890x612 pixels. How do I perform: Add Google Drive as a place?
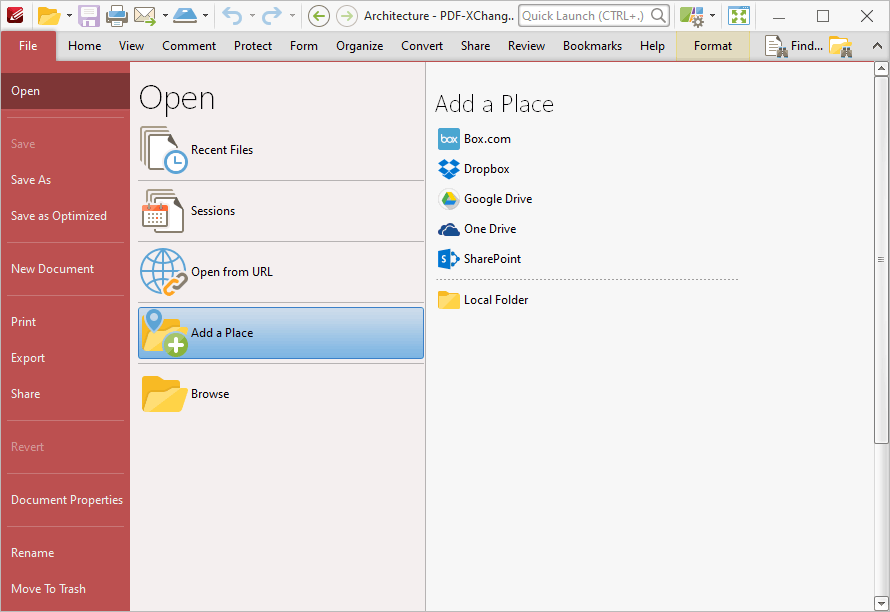coord(485,199)
